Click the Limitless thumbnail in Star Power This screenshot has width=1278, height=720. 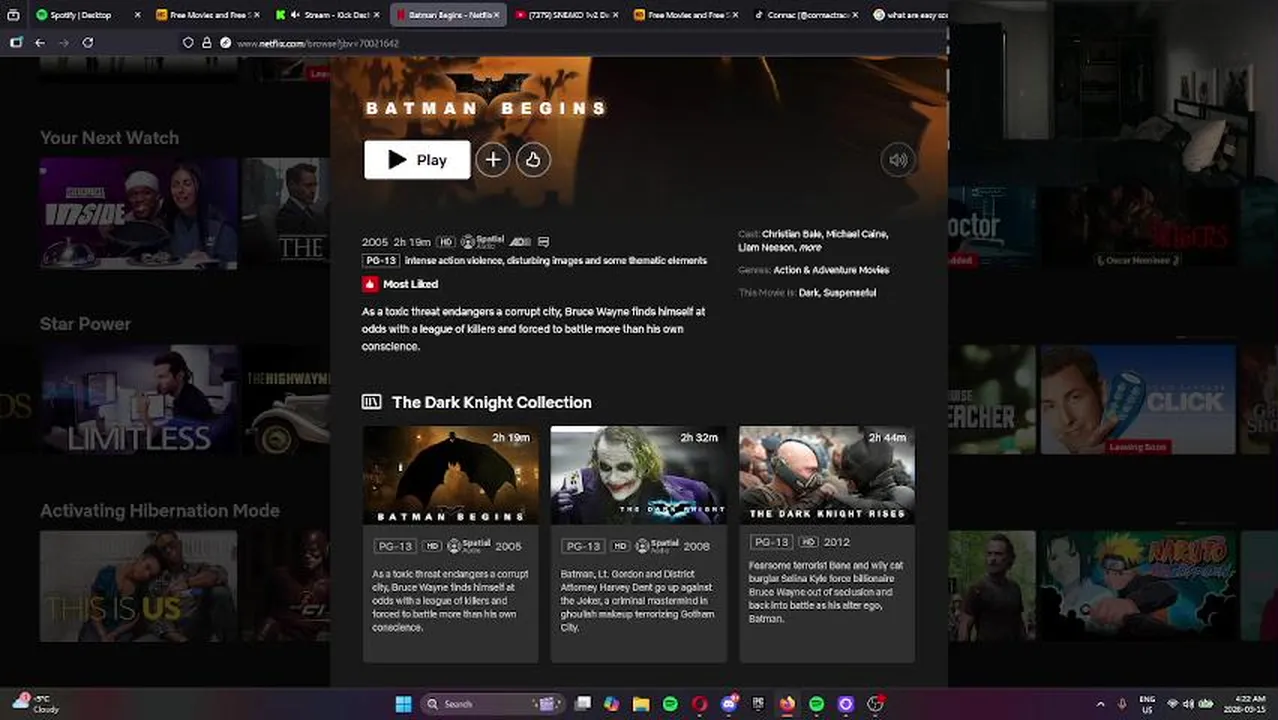[139, 400]
